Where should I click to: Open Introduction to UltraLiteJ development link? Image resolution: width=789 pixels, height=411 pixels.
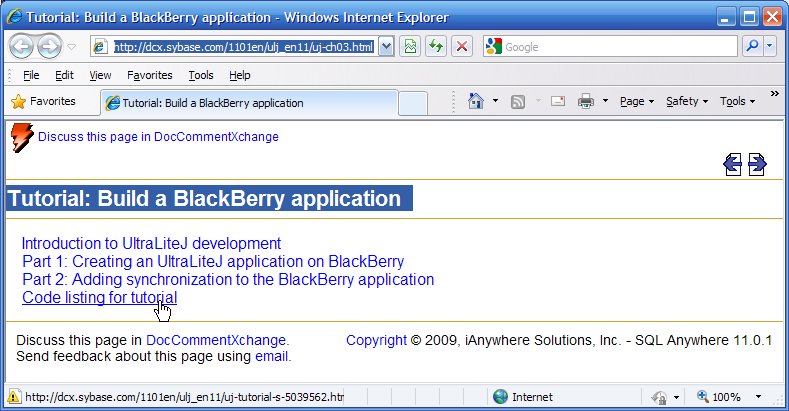[x=151, y=243]
